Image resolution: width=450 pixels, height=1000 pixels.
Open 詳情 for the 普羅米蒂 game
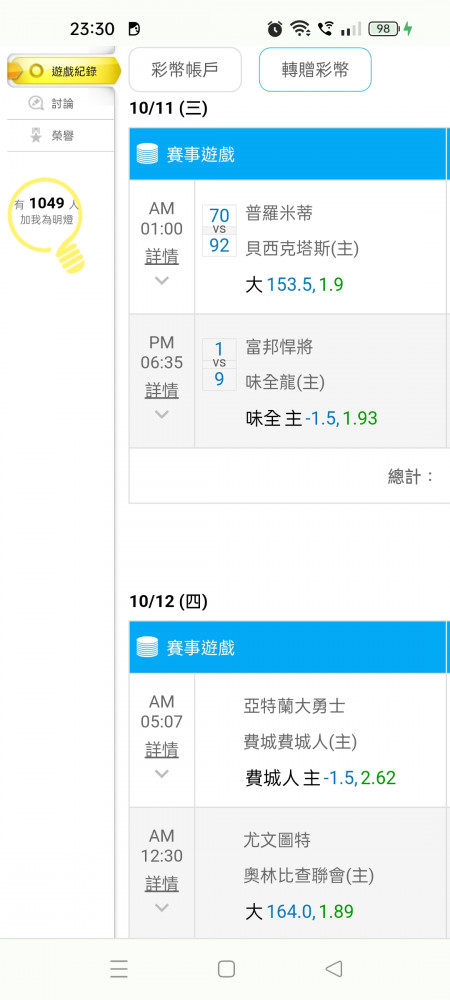162,256
